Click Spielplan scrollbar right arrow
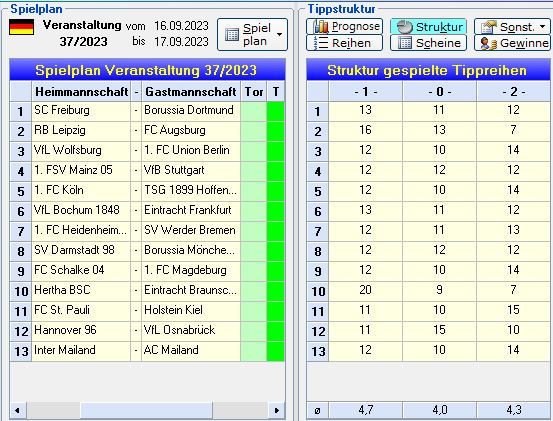Viewport: 553px width, 421px height. 277,410
